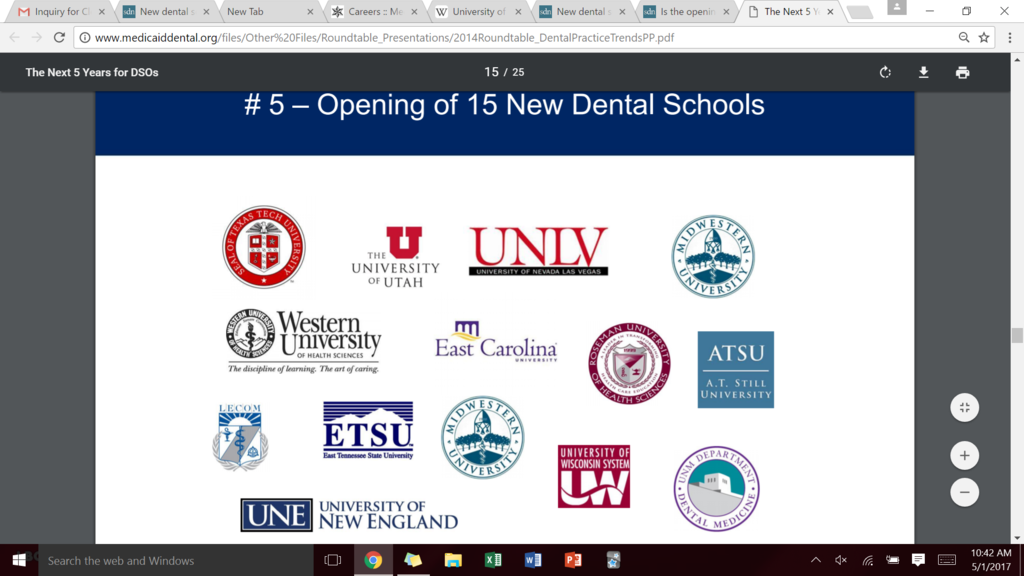Reload the current page
Viewport: 1024px width, 576px height.
[x=59, y=37]
